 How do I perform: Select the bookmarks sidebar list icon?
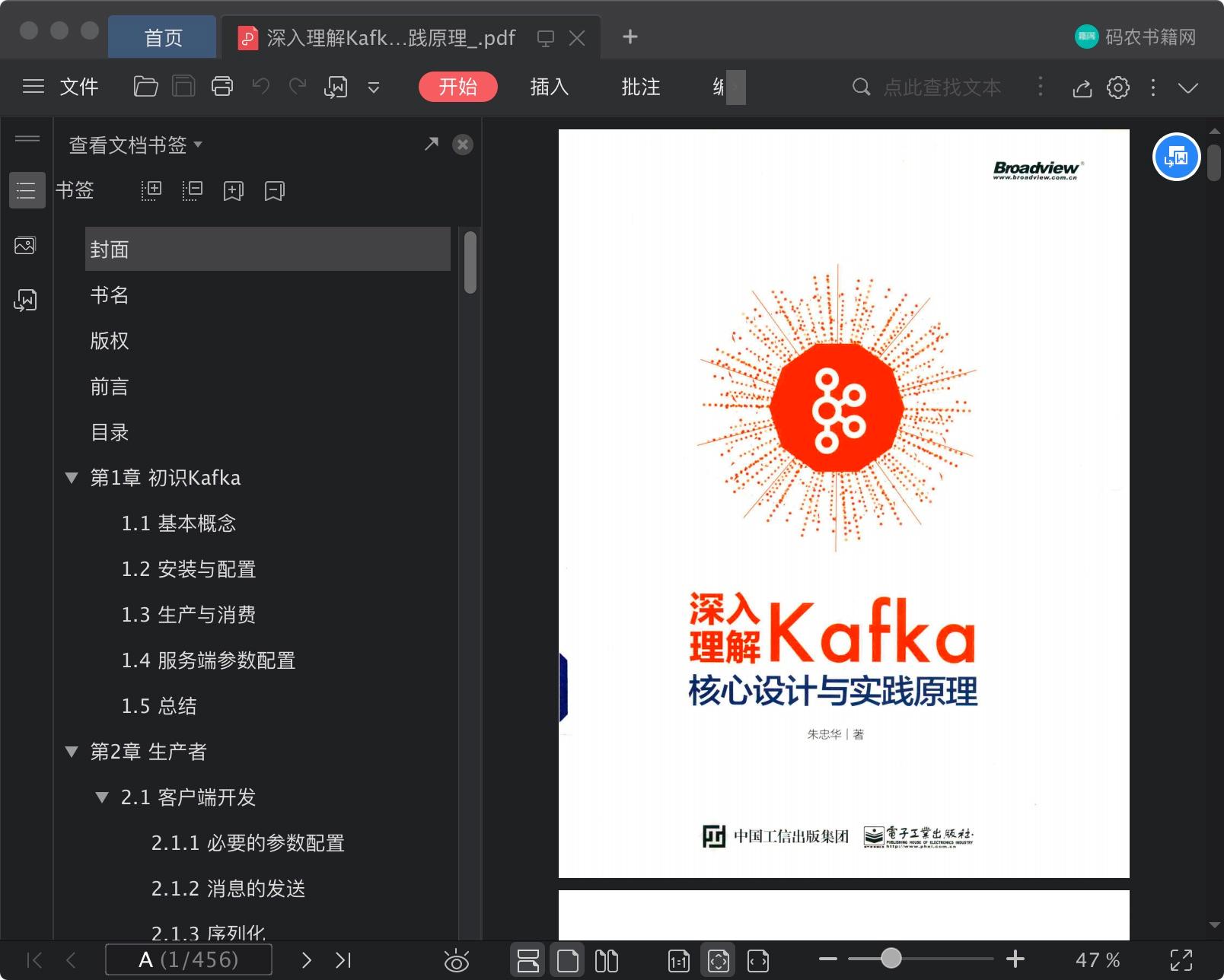point(27,190)
